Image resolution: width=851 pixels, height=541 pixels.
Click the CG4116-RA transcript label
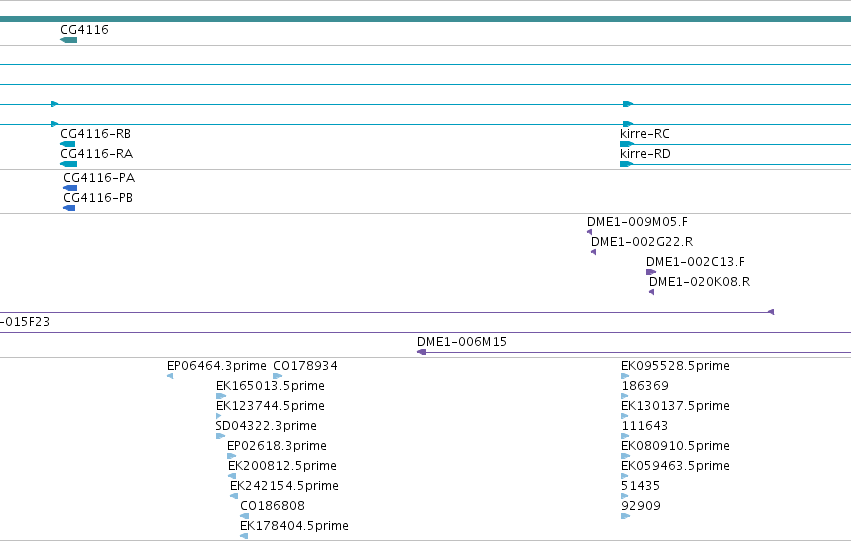tap(97, 154)
